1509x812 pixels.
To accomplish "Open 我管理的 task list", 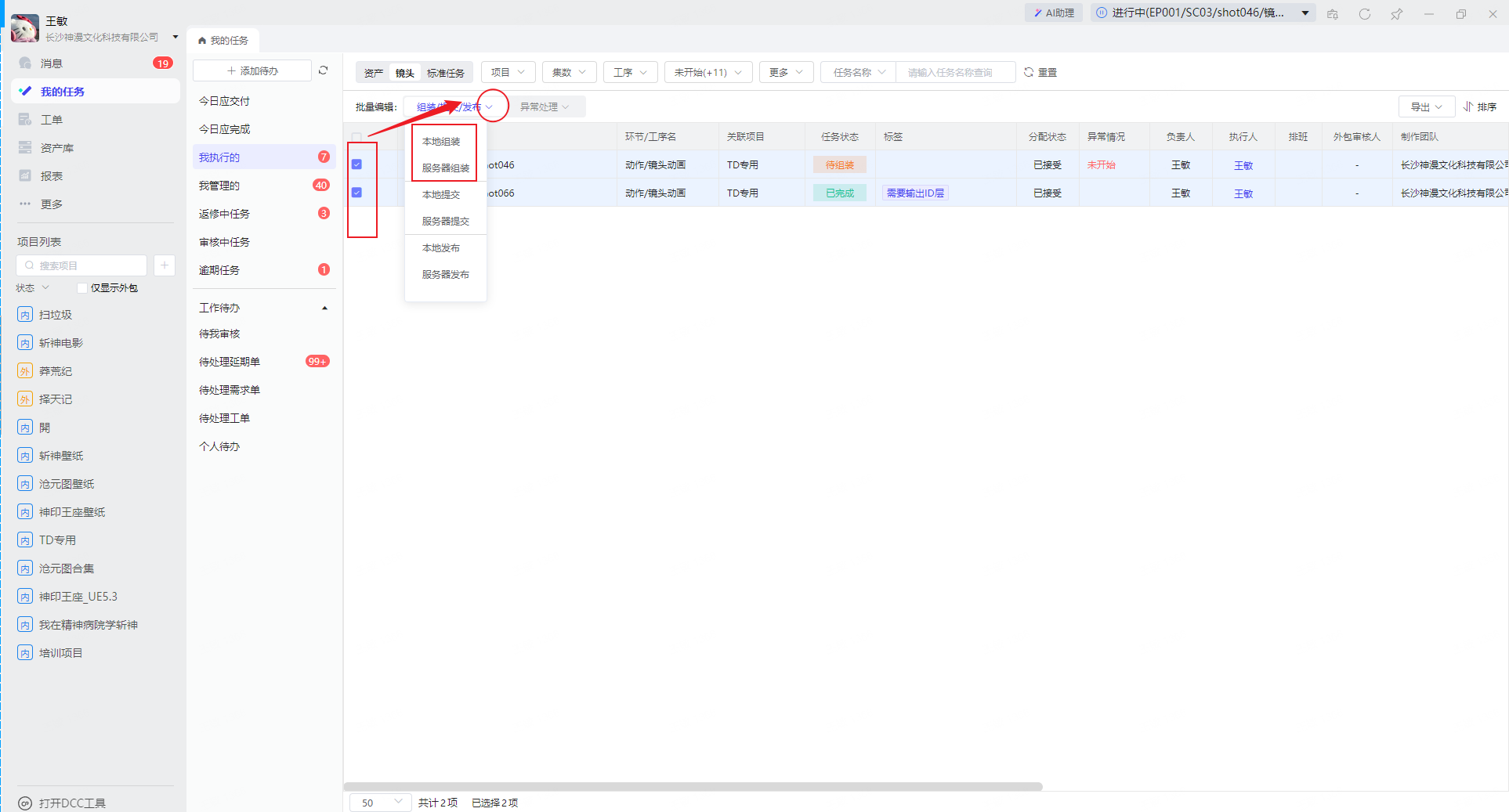I will (x=263, y=186).
